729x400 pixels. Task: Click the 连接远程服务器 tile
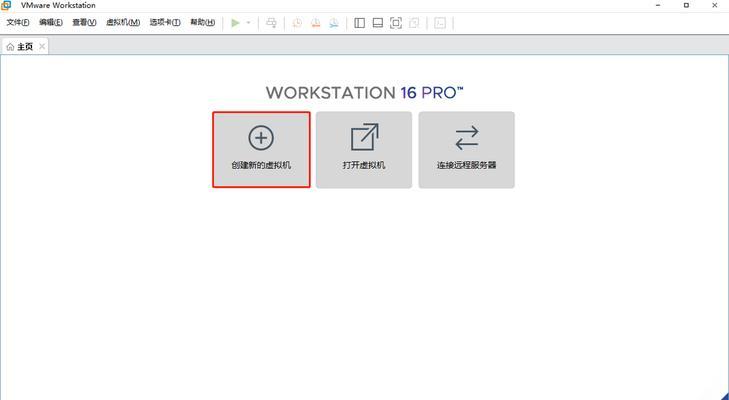point(466,149)
